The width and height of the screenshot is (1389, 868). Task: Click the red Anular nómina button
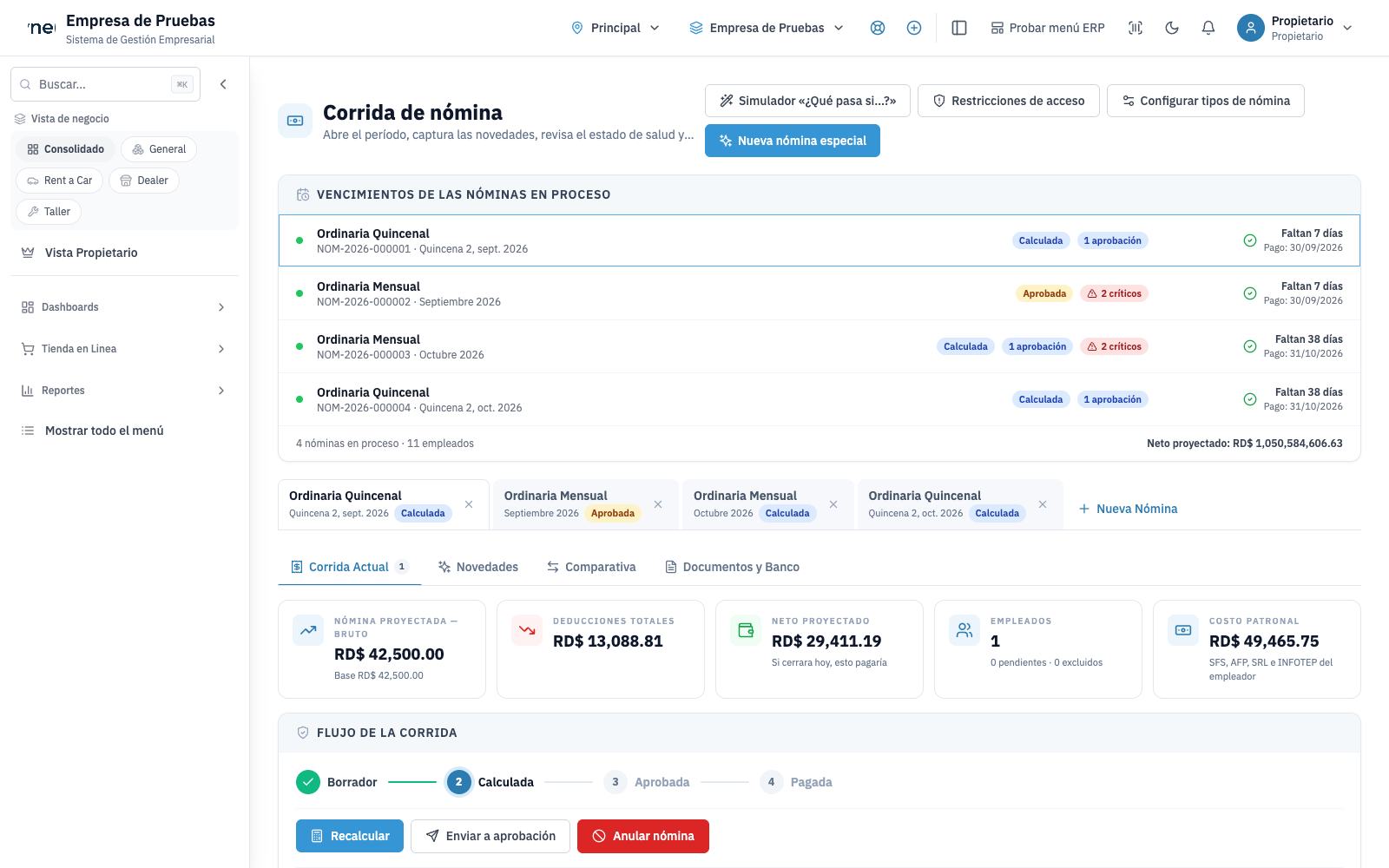pyautogui.click(x=643, y=836)
